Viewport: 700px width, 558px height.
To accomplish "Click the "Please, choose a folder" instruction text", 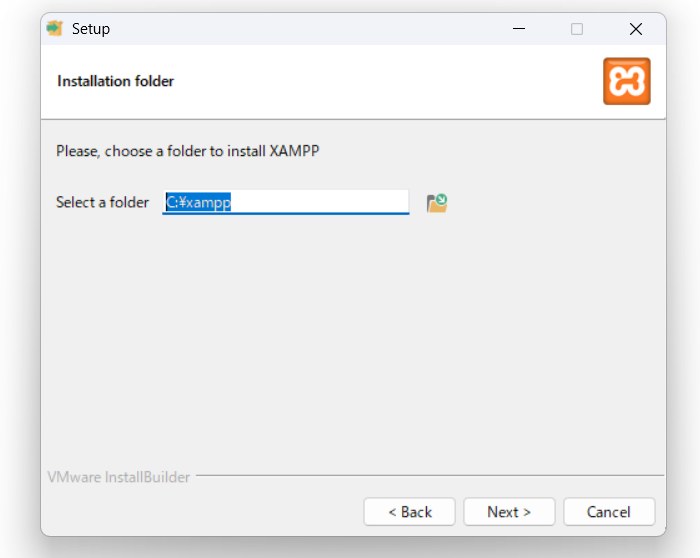I will point(187,152).
